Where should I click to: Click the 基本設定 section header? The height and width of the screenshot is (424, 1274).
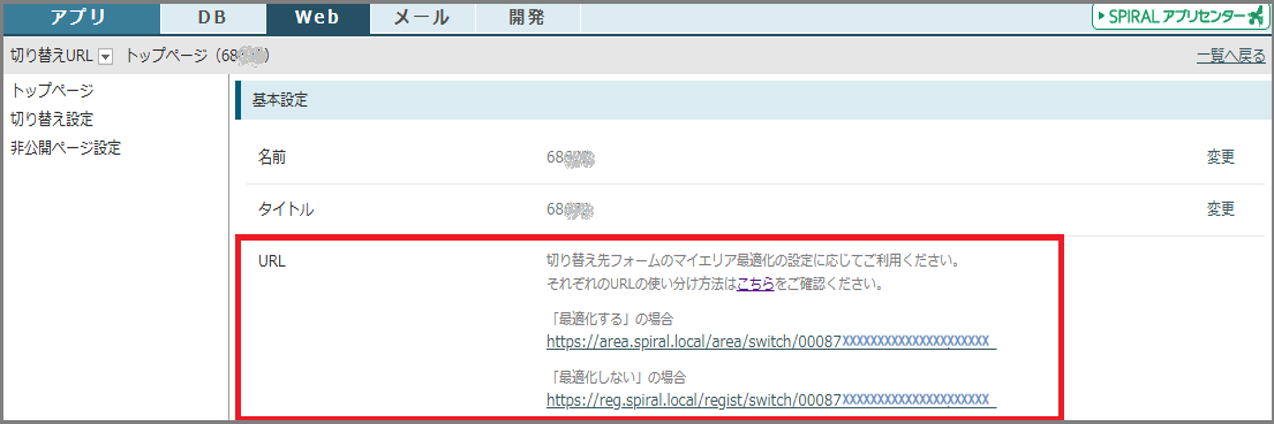click(280, 101)
